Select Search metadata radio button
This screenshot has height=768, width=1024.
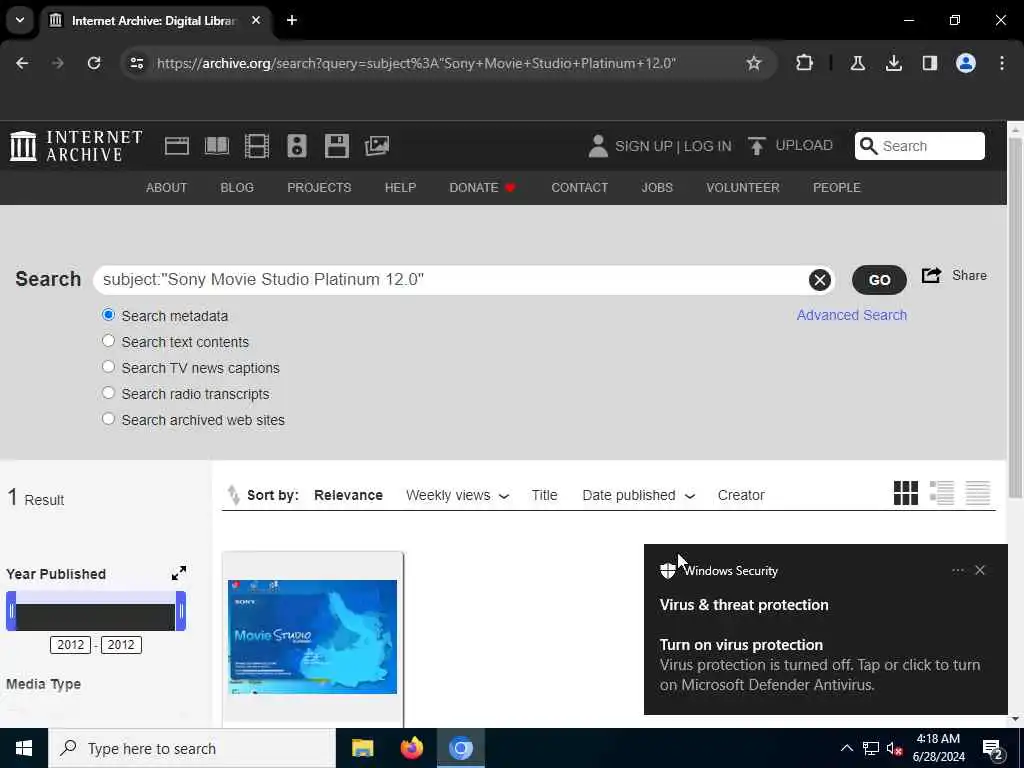click(x=108, y=315)
